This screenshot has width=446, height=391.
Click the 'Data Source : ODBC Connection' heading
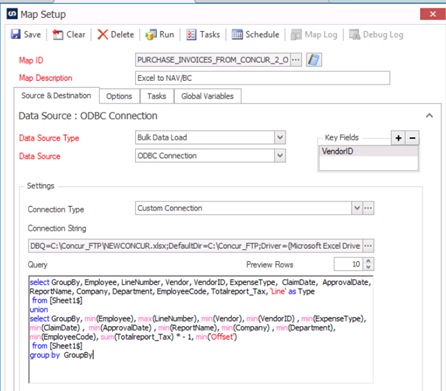click(x=88, y=116)
